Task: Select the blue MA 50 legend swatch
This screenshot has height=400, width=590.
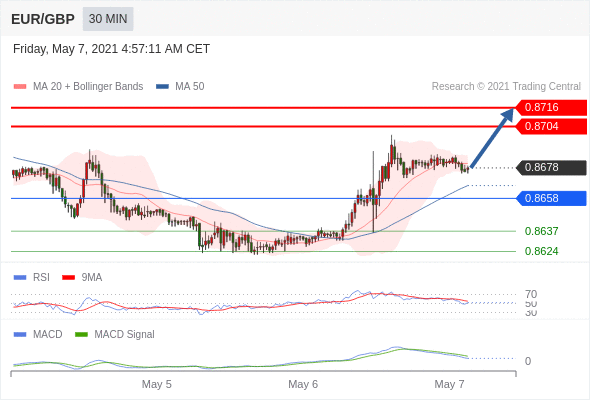Action: click(x=162, y=87)
